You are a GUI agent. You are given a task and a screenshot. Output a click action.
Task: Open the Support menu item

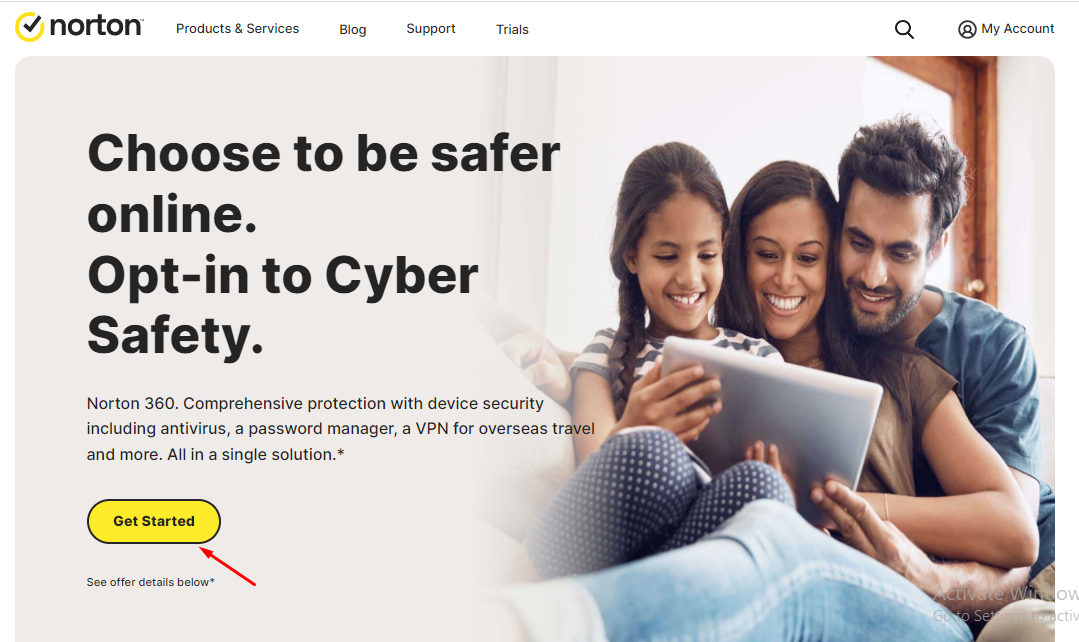coord(431,29)
